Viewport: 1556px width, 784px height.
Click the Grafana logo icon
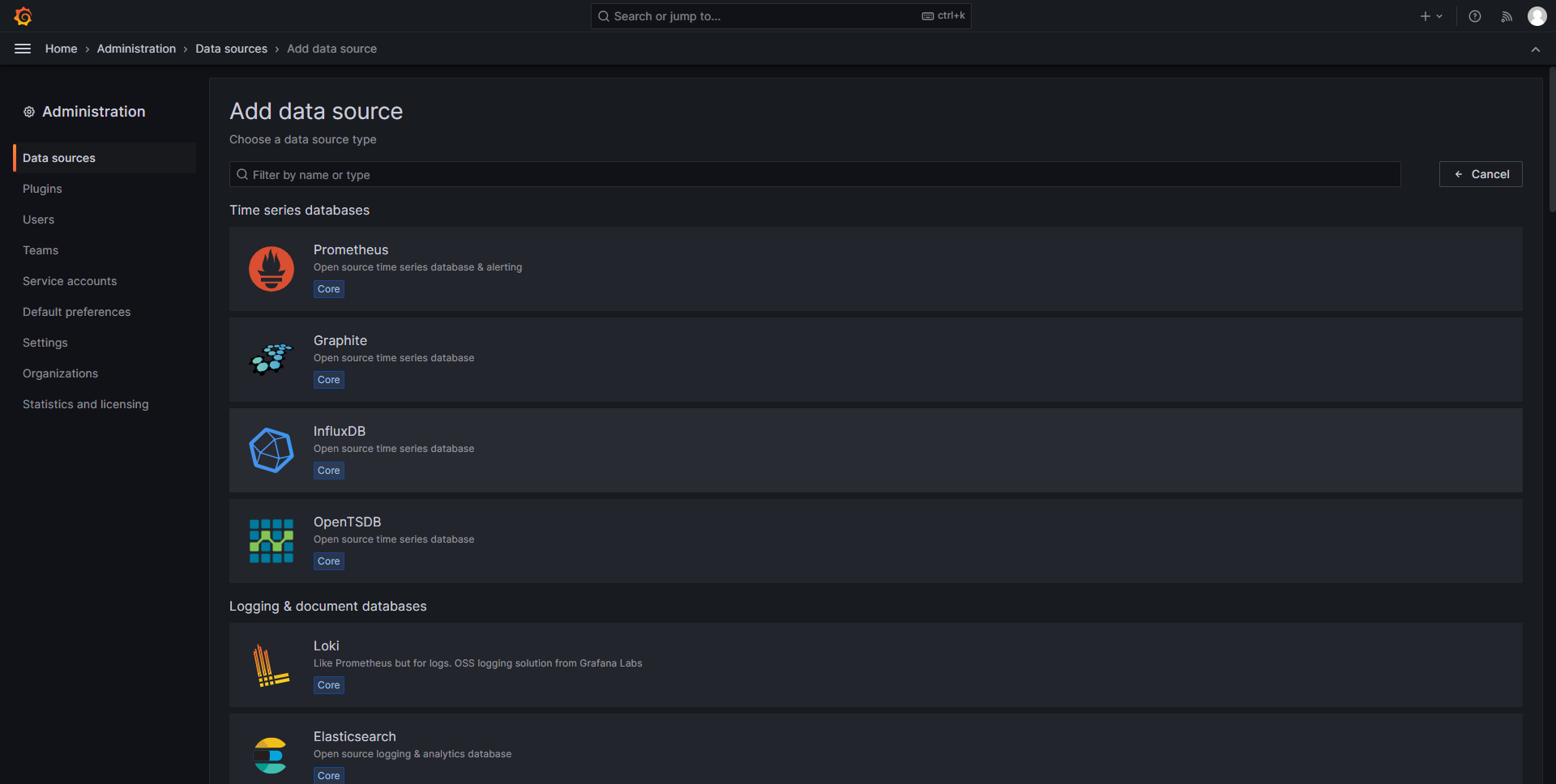[x=23, y=16]
